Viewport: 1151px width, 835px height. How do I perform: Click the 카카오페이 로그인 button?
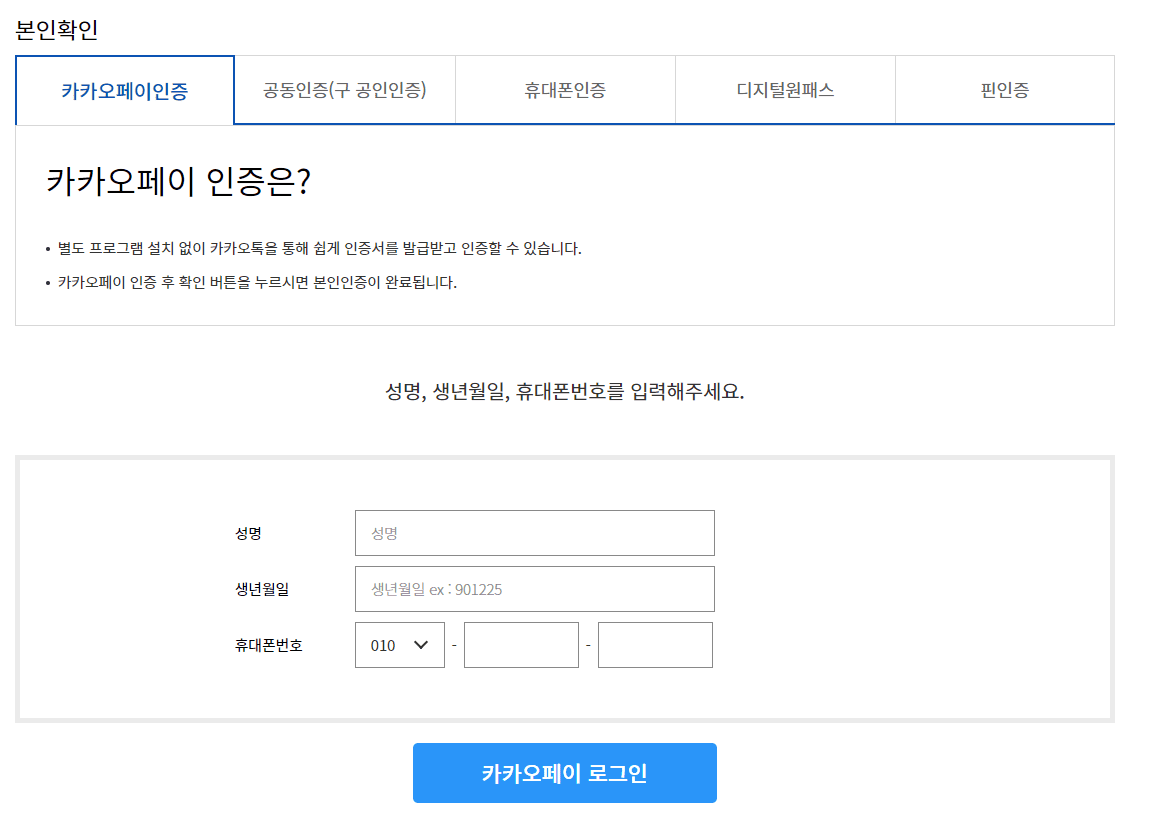click(x=564, y=773)
